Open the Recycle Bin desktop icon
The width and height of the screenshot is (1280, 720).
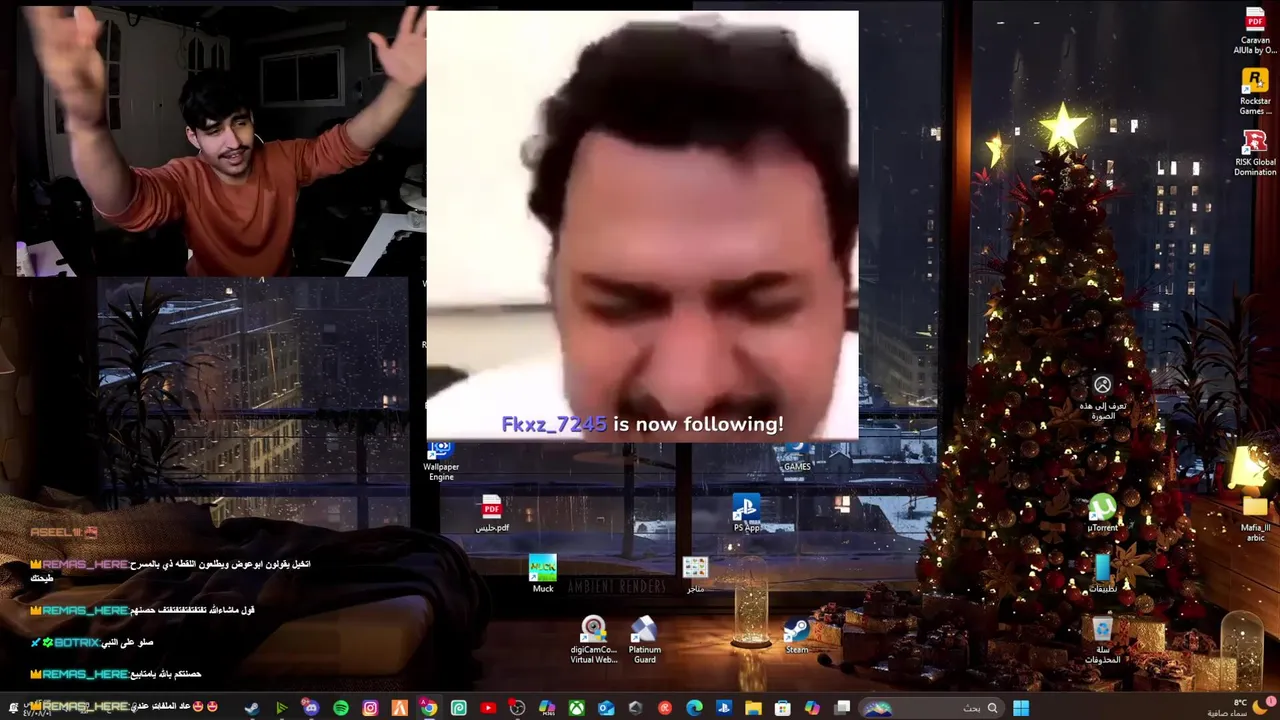(x=1102, y=640)
